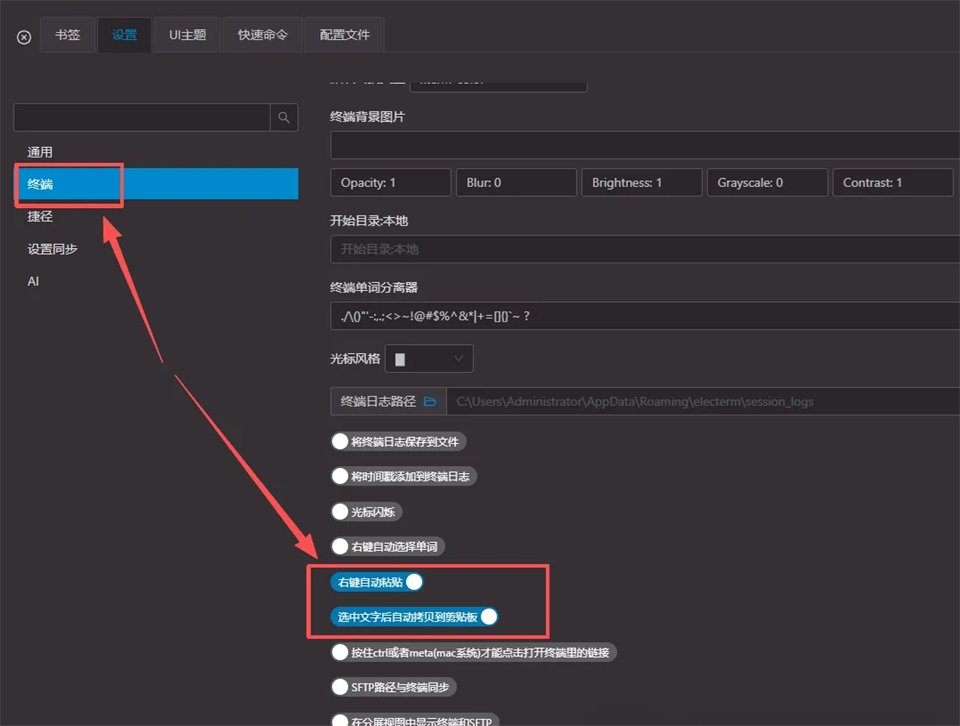Open the 快速命令 tab

(263, 35)
